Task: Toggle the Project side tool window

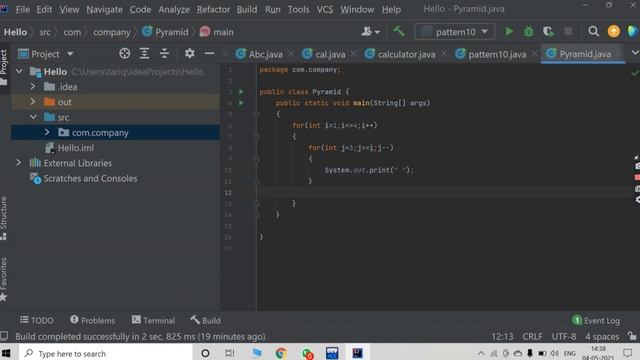Action: [4, 67]
